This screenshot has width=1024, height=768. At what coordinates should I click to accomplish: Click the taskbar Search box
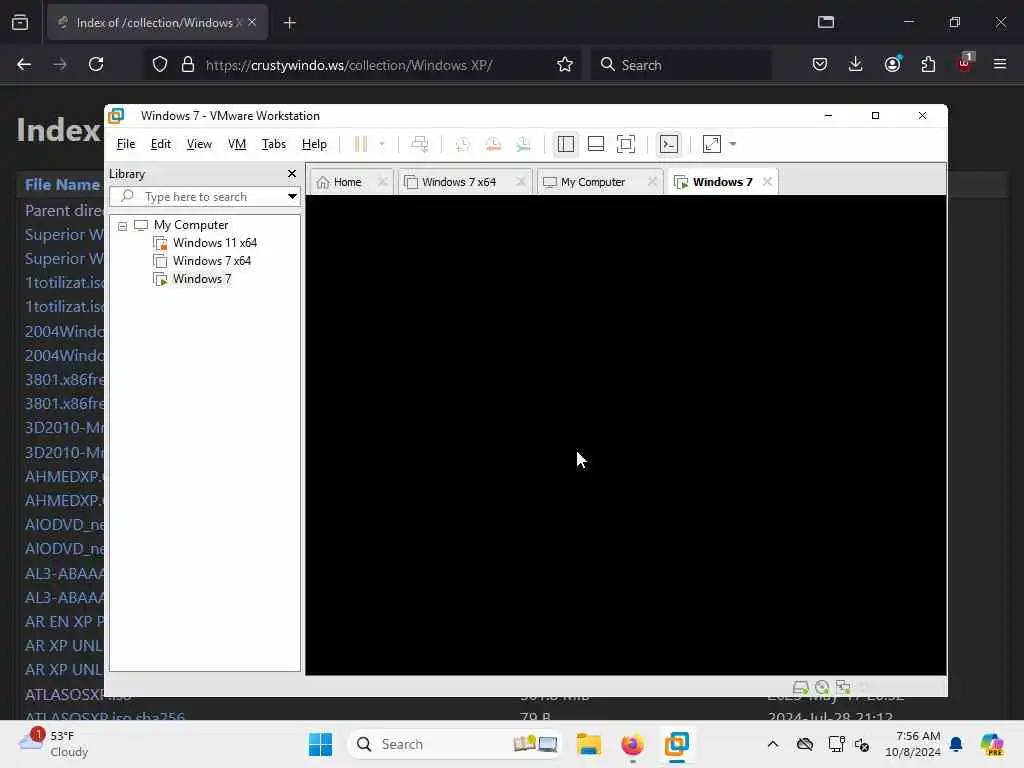pos(455,744)
